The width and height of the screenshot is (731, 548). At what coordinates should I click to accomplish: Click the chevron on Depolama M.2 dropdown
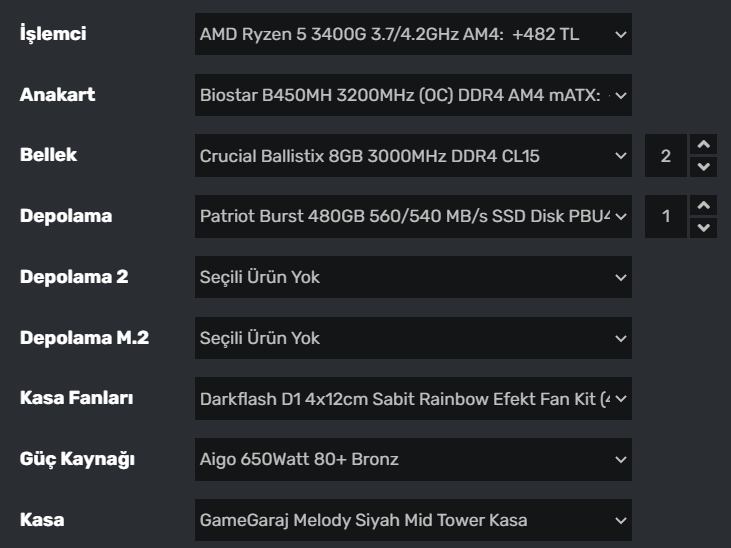tap(621, 338)
